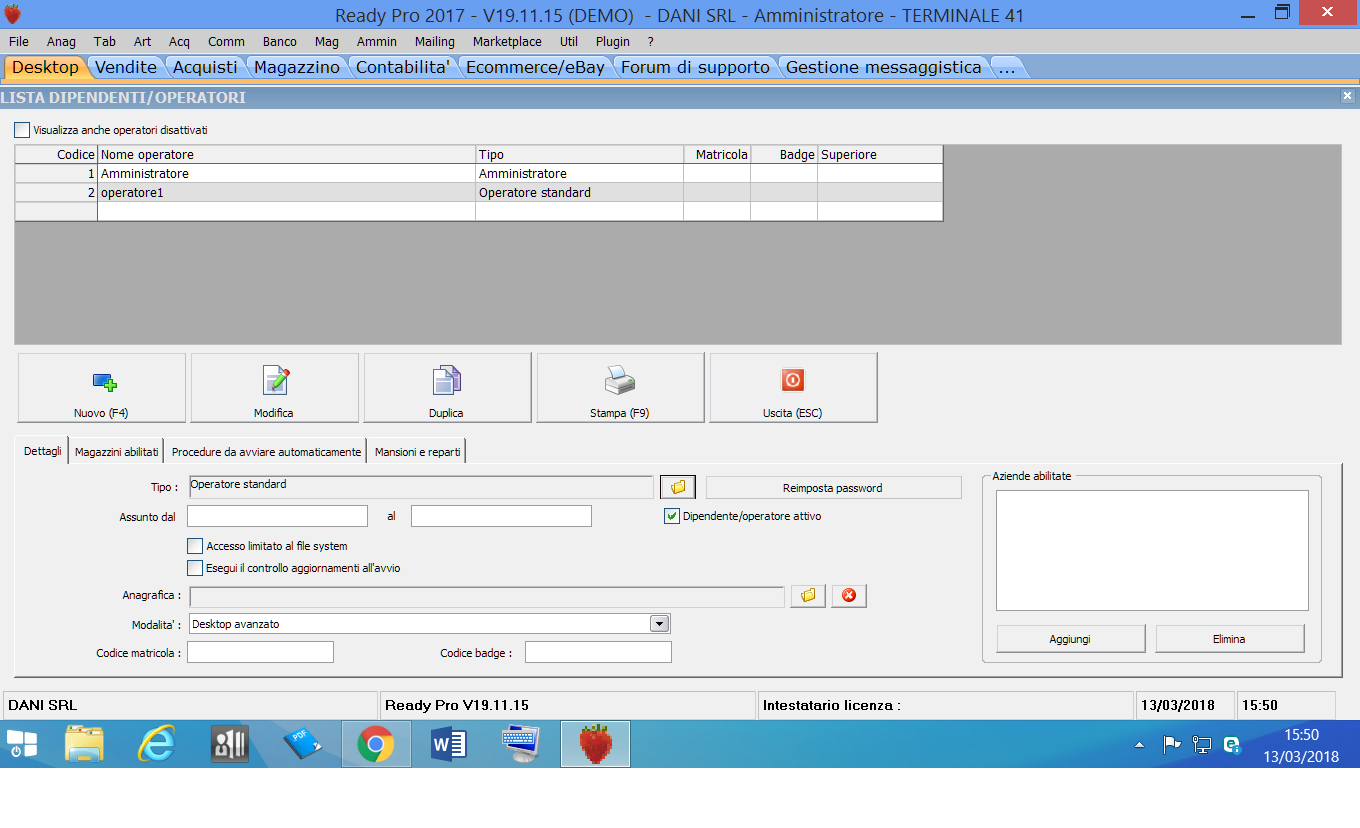Select Magazzini abilitati sub-tab
The height and width of the screenshot is (828, 1360).
(x=116, y=452)
